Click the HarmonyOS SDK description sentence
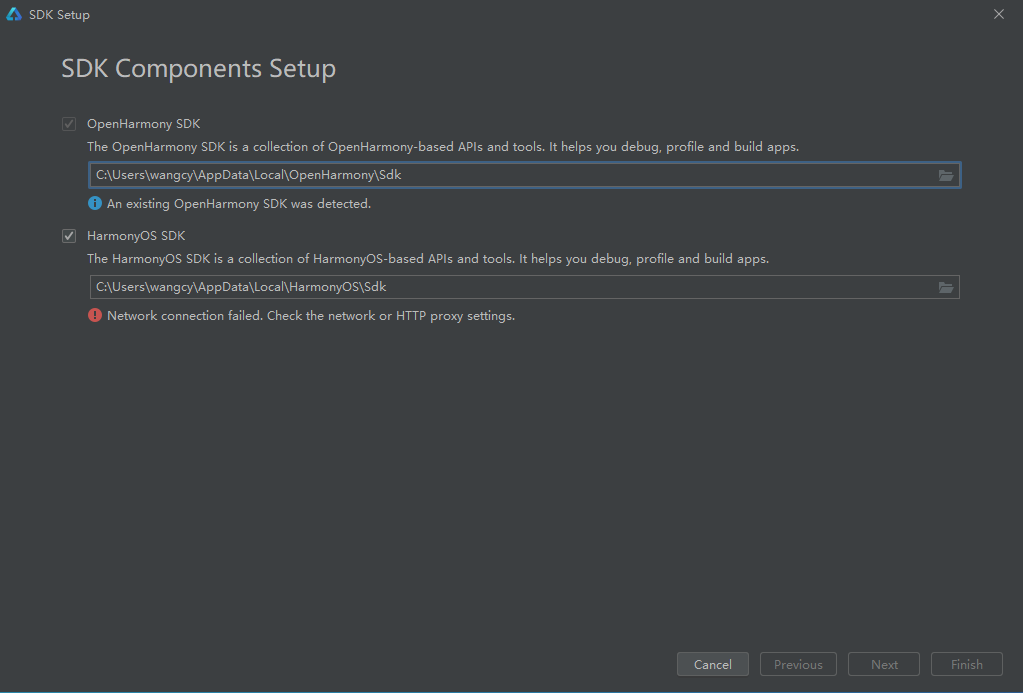1023x693 pixels. point(428,259)
